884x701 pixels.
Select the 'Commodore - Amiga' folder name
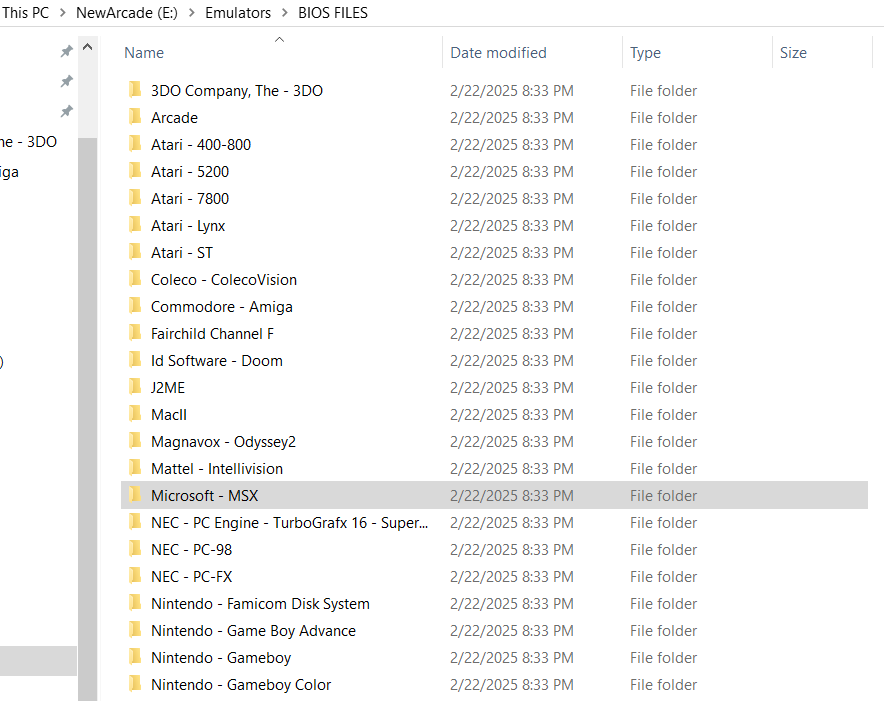click(x=222, y=307)
